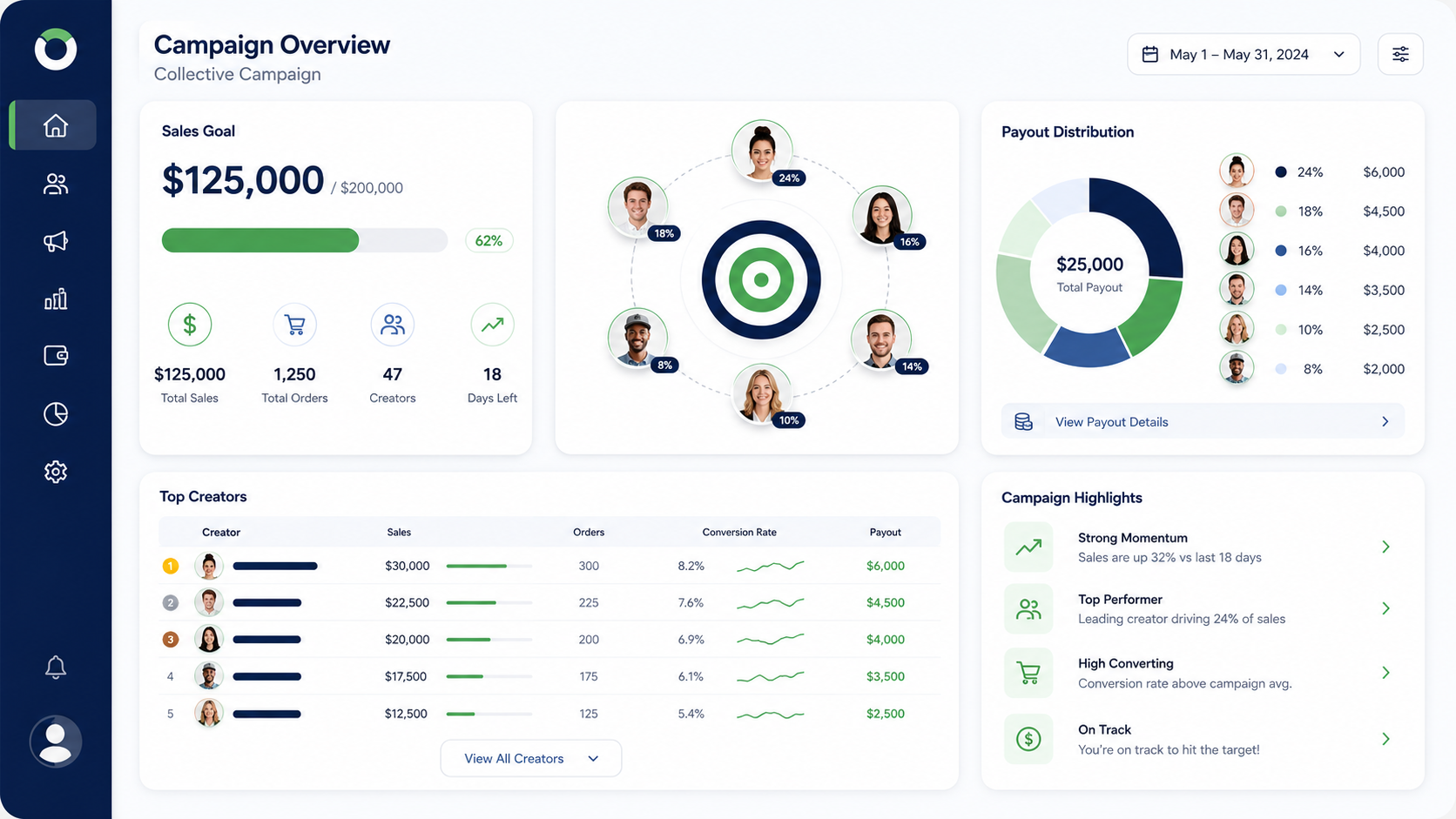Click the 62% progress badge
The image size is (1456, 819).
[489, 241]
